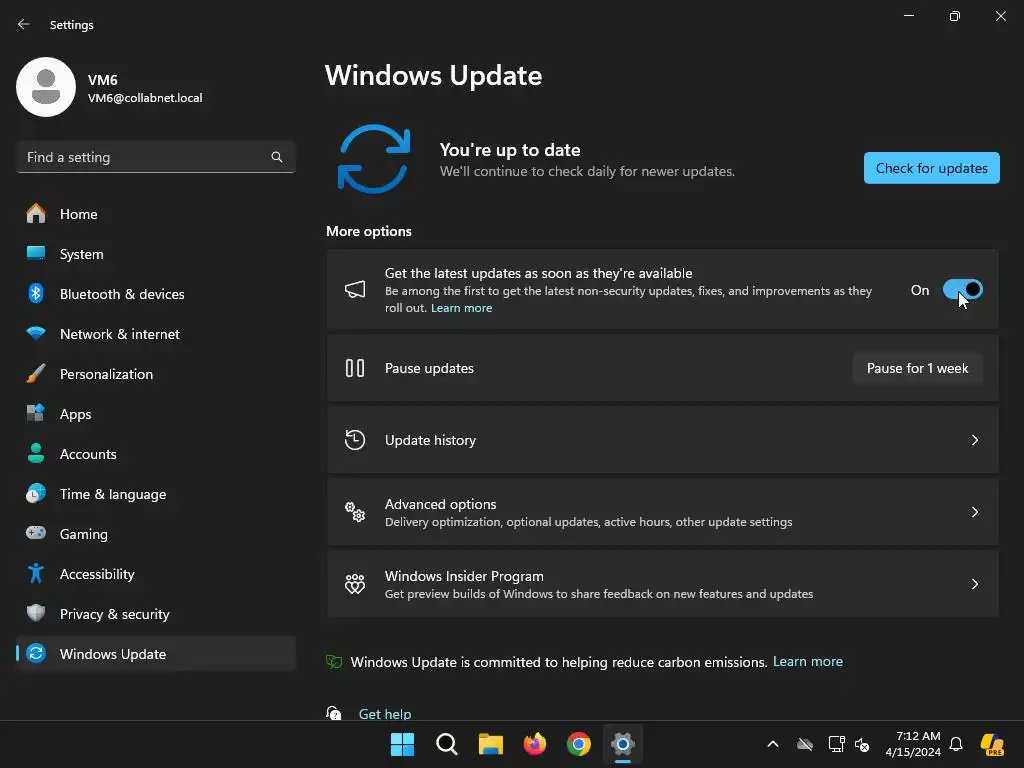Click Check for updates button

coord(931,168)
